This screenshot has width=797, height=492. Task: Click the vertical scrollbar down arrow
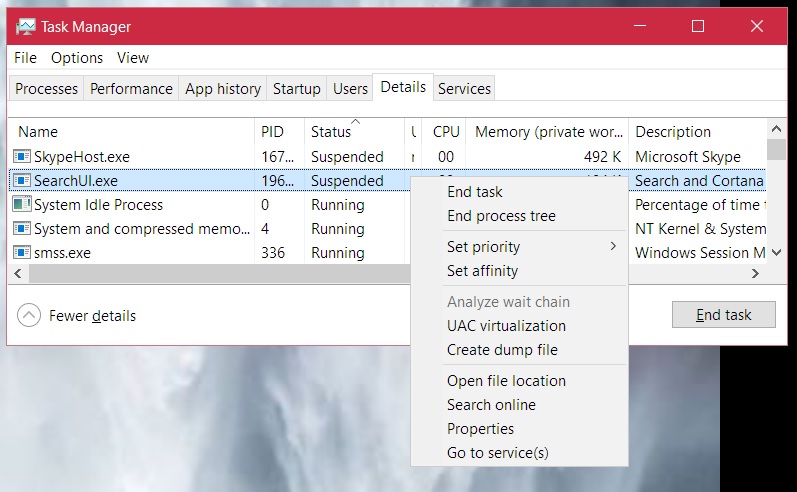pyautogui.click(x=776, y=252)
